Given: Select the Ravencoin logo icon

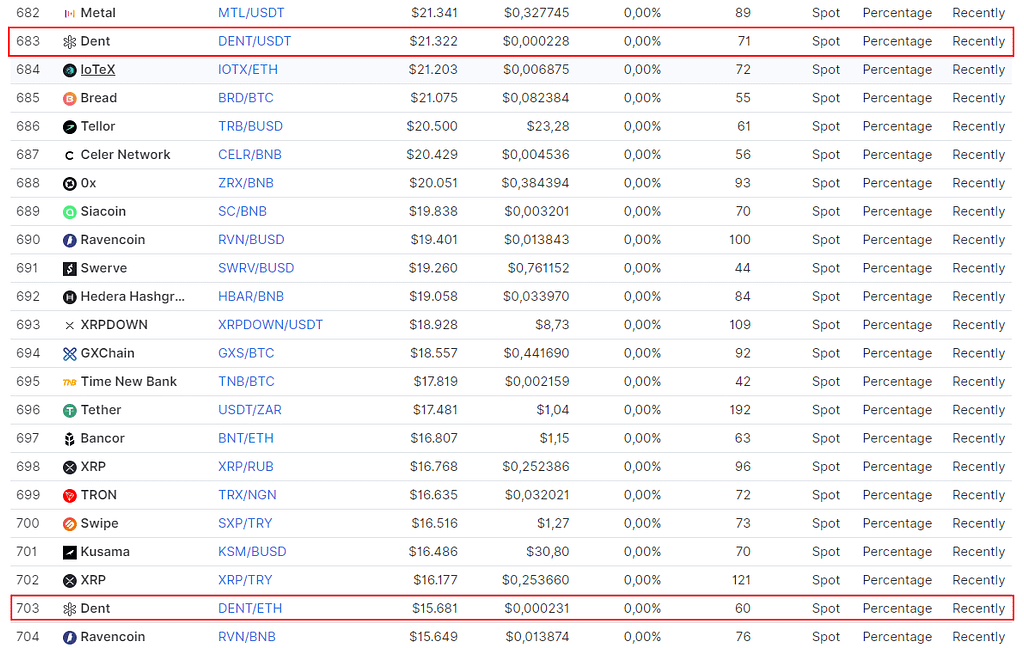Looking at the screenshot, I should click(70, 239).
